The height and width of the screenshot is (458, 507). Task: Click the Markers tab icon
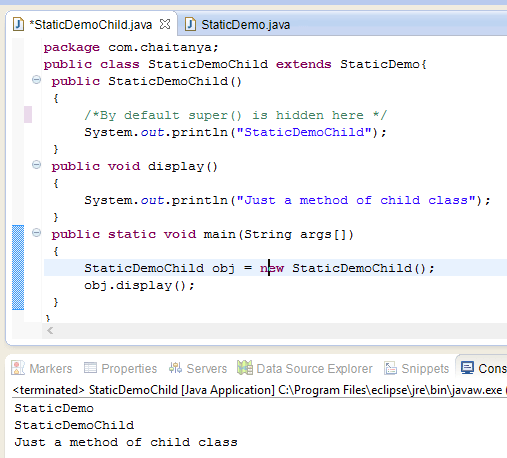18,368
